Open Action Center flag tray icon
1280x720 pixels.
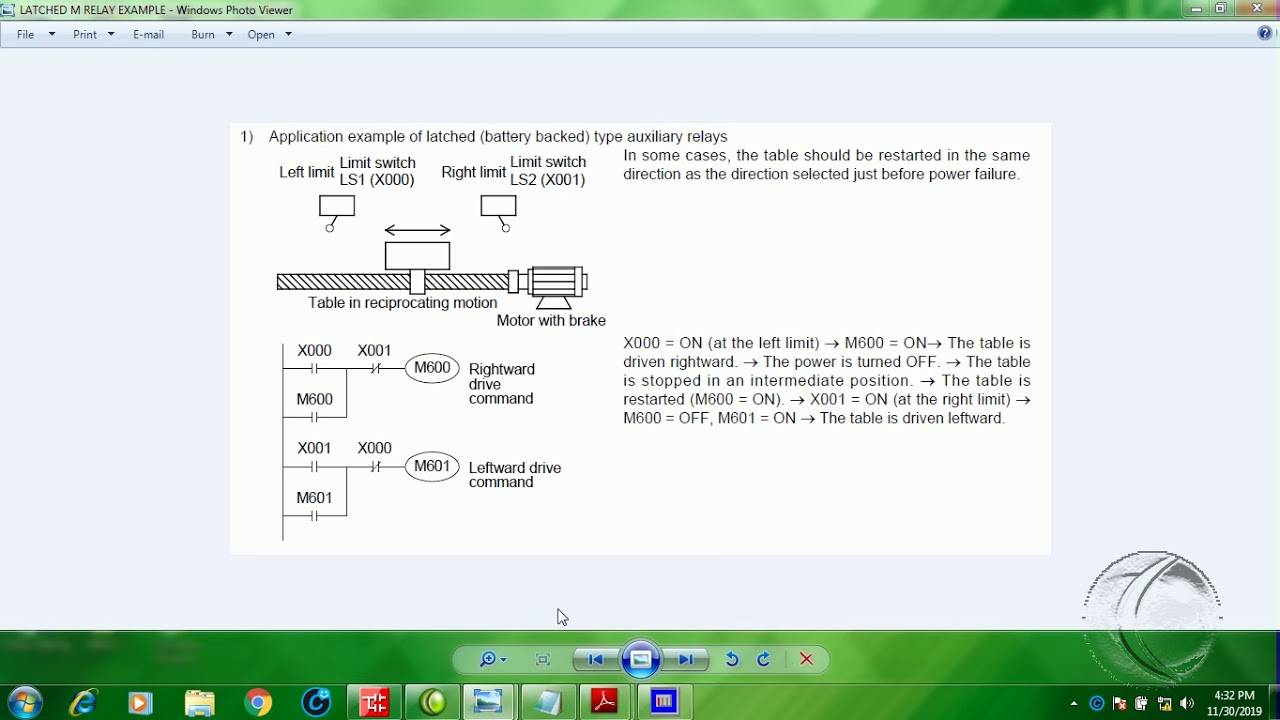pyautogui.click(x=1120, y=703)
